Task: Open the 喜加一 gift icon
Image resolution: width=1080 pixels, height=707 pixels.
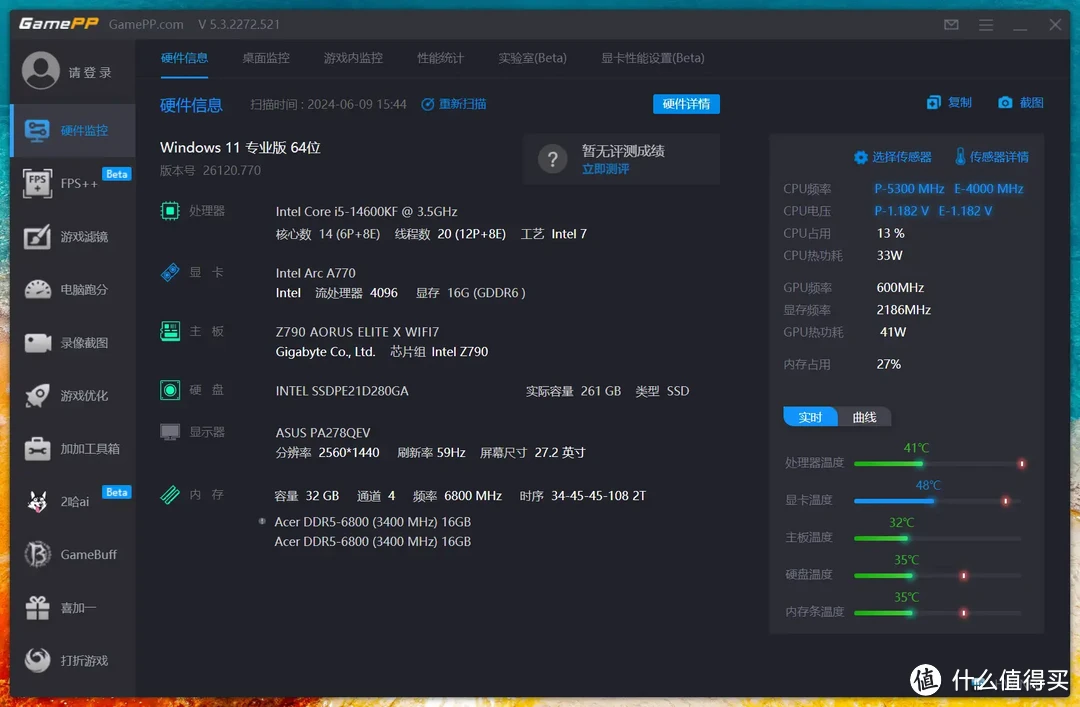Action: pos(37,608)
